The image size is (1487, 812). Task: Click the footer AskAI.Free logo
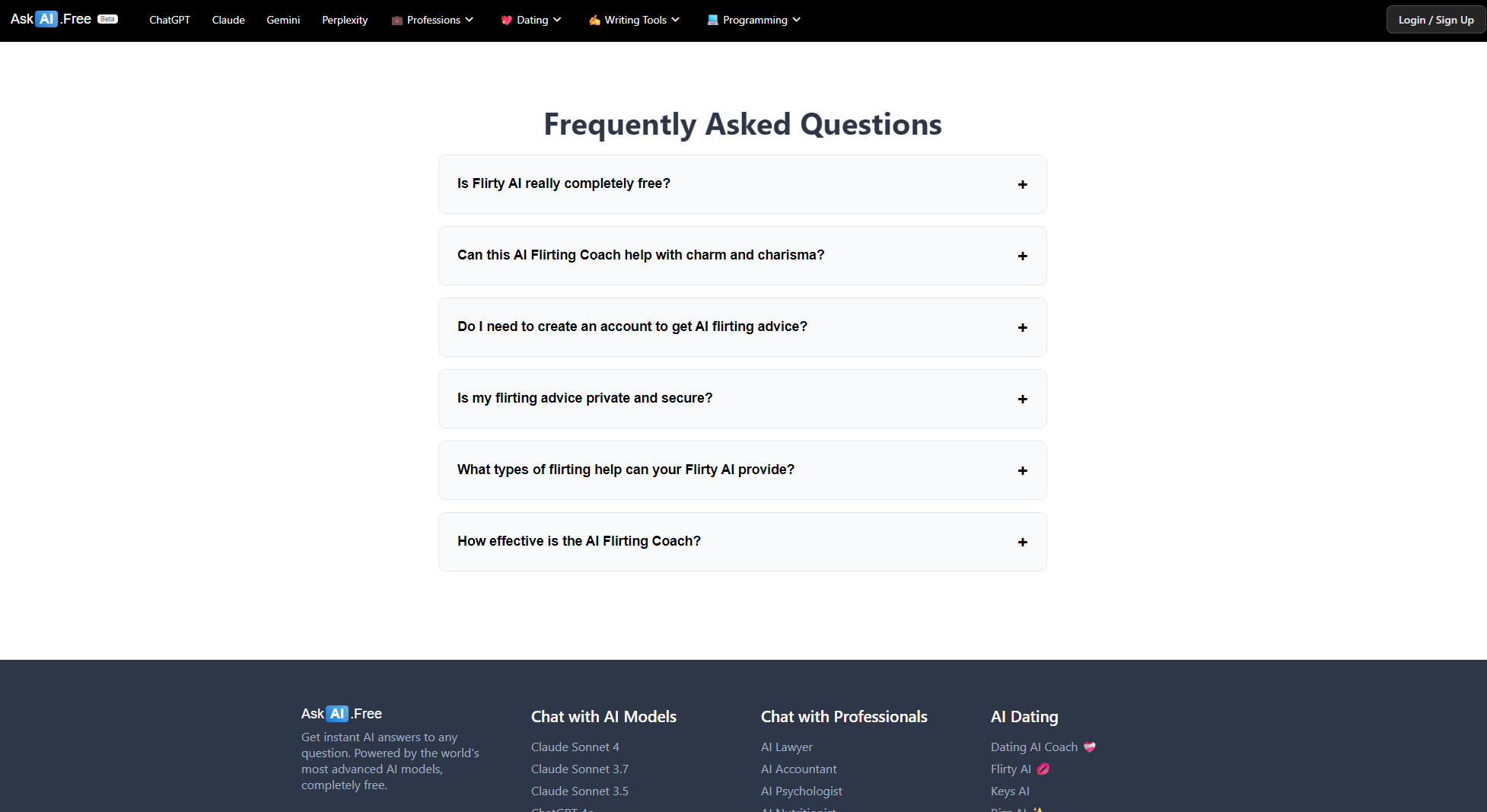pyautogui.click(x=341, y=714)
